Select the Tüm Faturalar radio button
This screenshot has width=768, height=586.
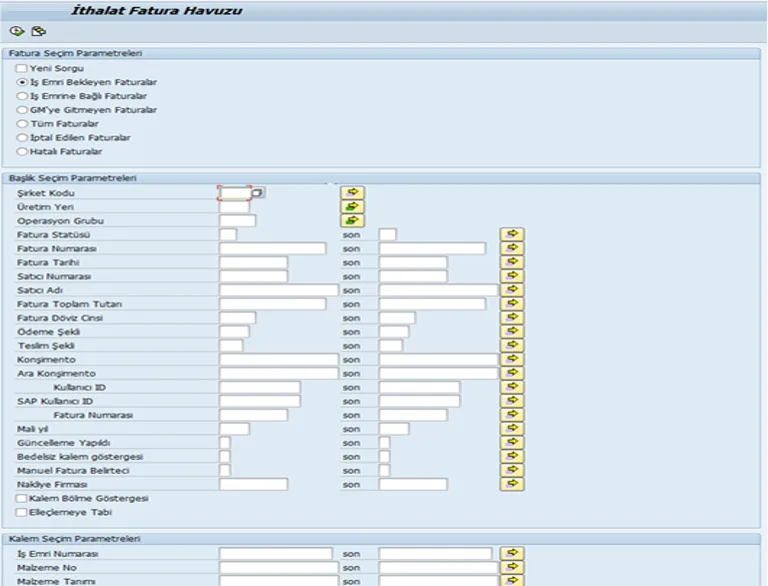(x=22, y=123)
